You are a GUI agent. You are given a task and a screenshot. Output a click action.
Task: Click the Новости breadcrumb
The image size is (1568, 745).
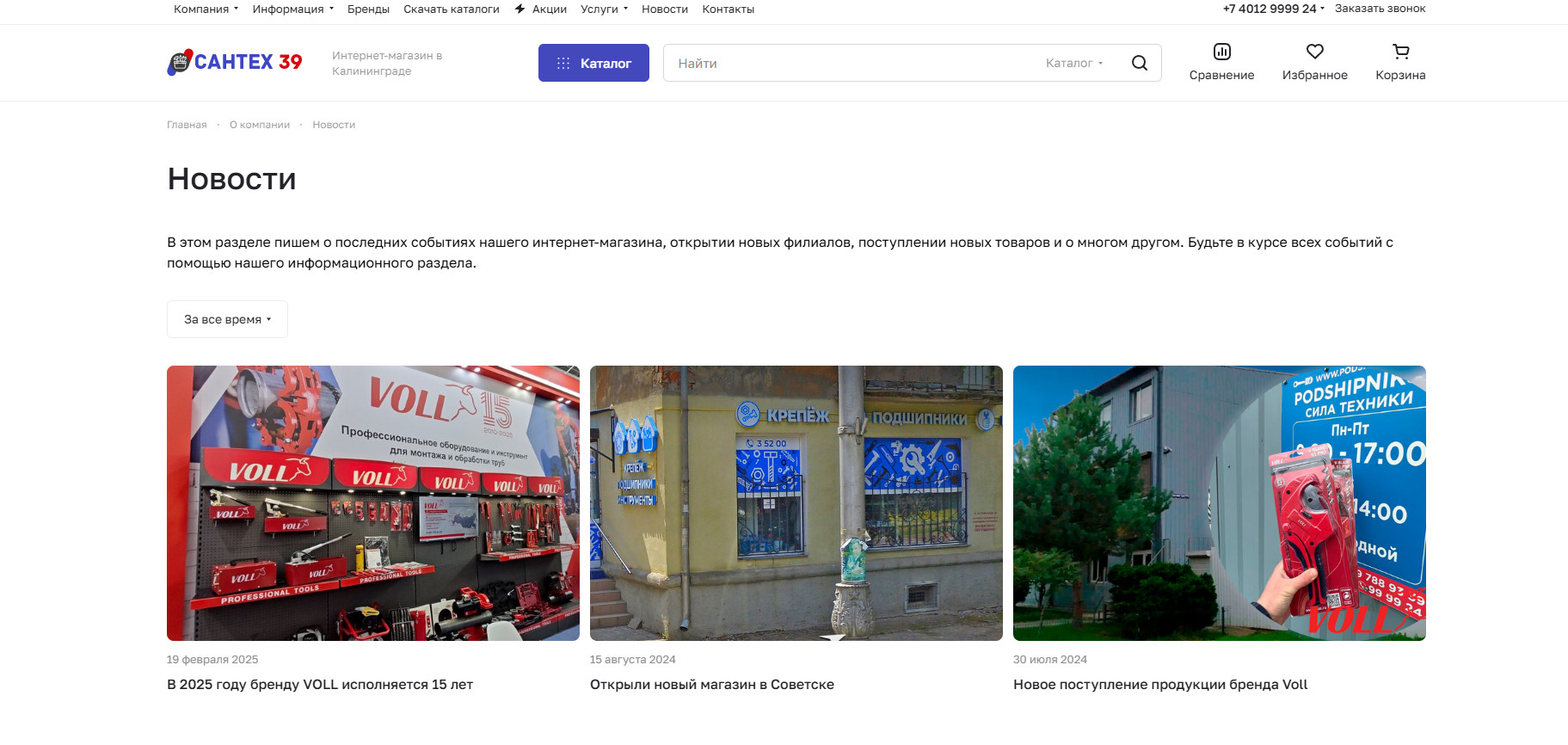(334, 125)
